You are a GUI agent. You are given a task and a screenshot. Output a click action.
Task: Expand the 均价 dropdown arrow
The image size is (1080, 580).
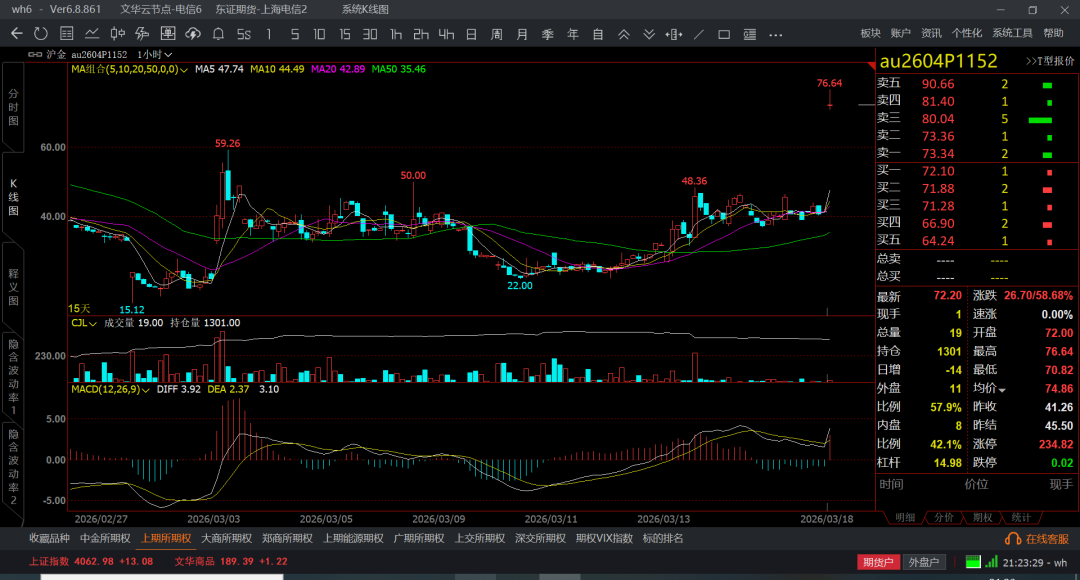click(x=1002, y=389)
